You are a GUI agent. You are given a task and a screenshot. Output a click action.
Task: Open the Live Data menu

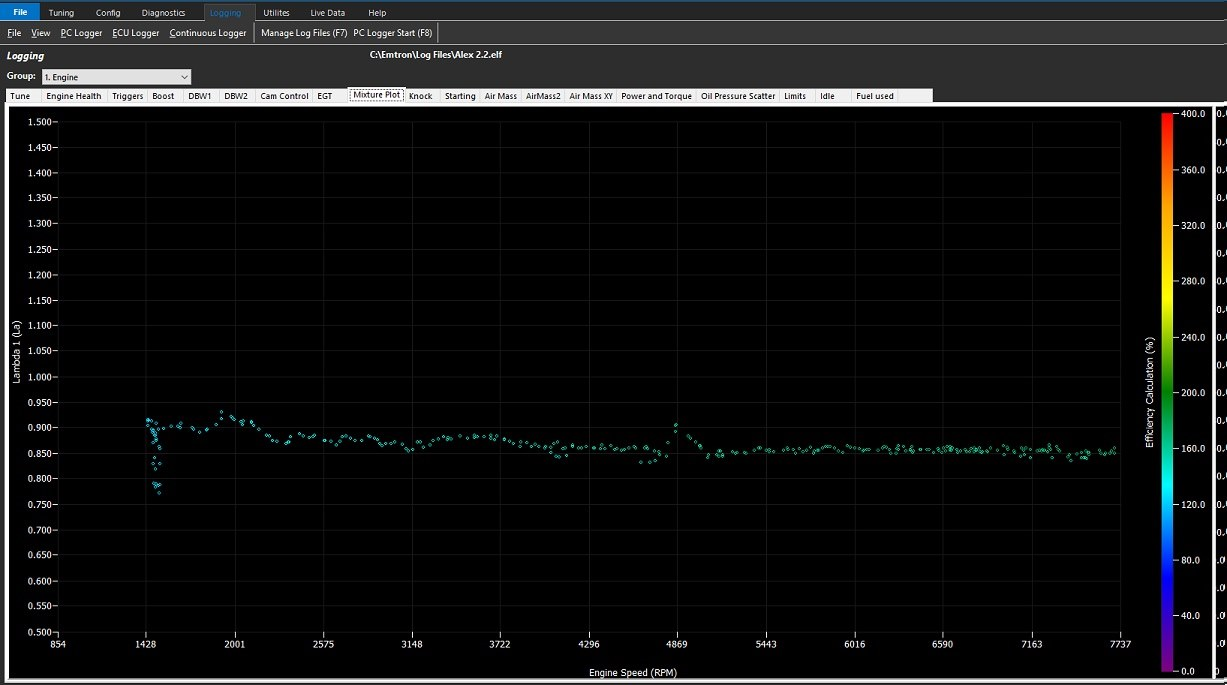tap(327, 12)
